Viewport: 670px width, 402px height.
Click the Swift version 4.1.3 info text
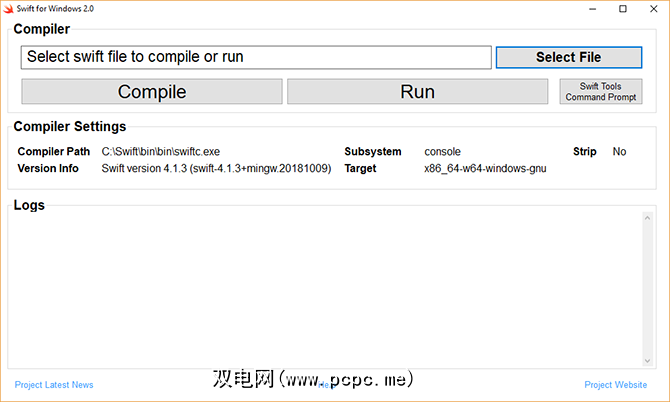coord(216,168)
